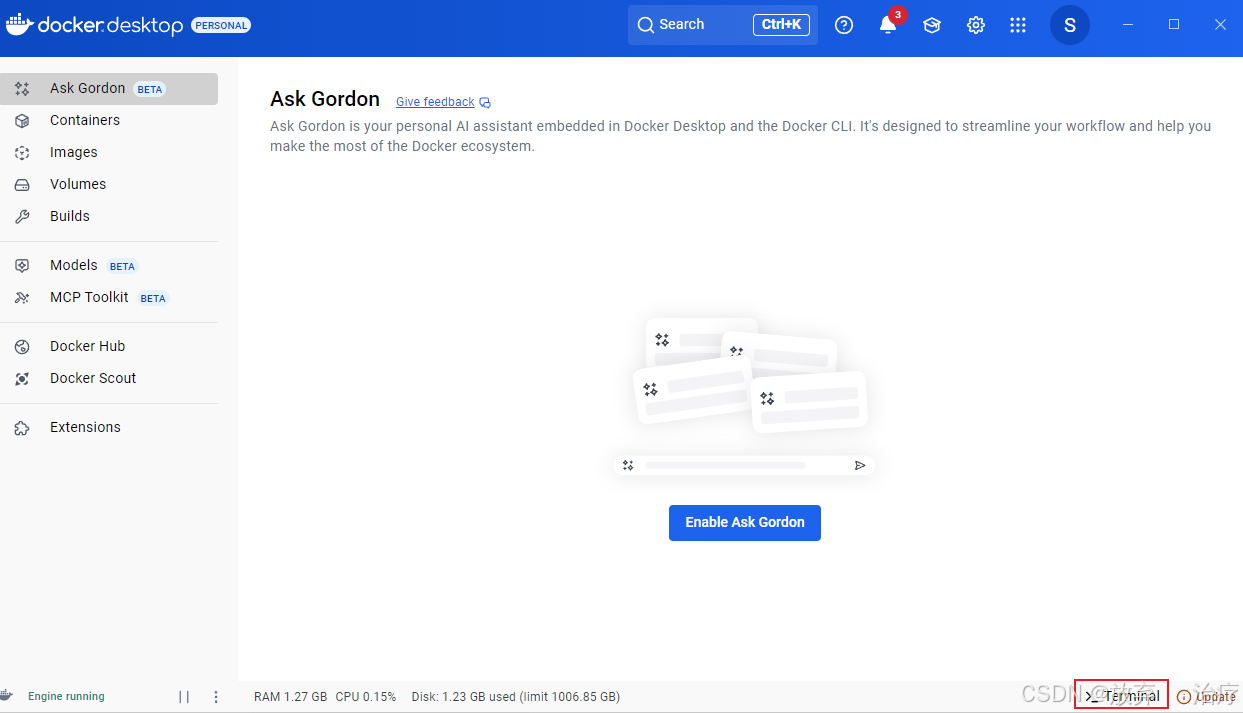Click in the Search field
The image size is (1243, 713).
[723, 25]
